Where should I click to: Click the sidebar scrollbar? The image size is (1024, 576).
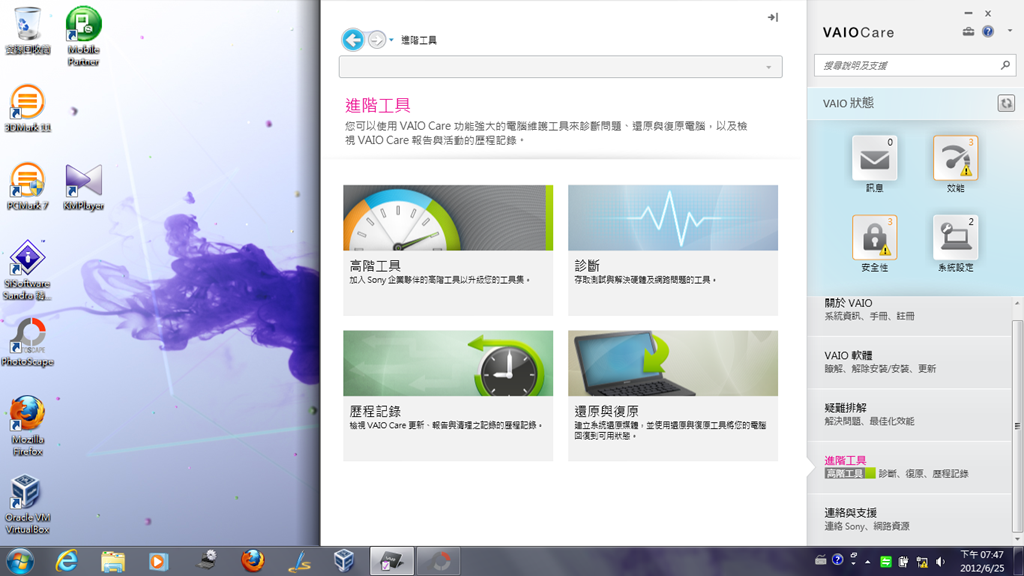click(x=1017, y=426)
